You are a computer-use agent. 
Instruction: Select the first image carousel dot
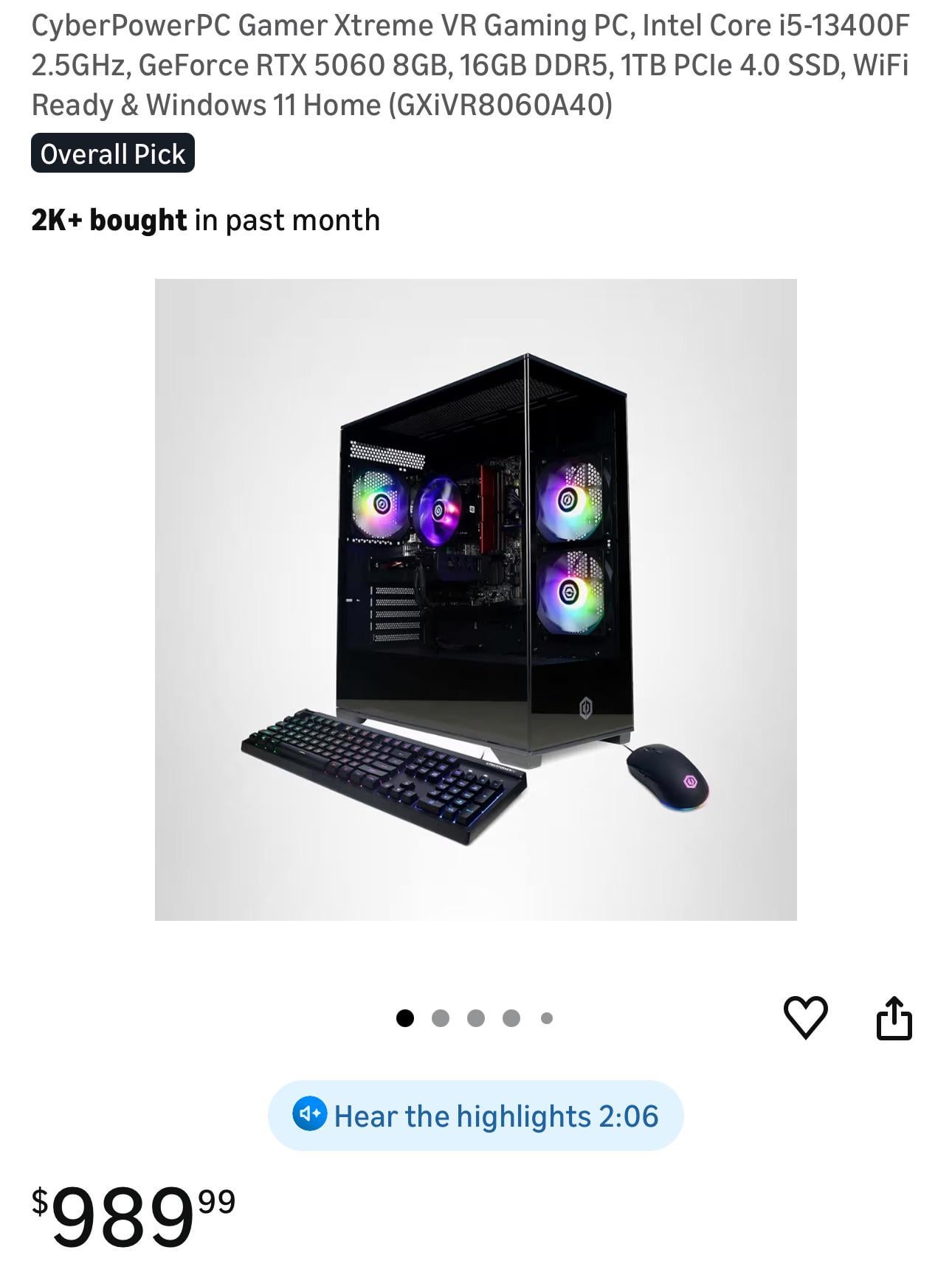(405, 1018)
